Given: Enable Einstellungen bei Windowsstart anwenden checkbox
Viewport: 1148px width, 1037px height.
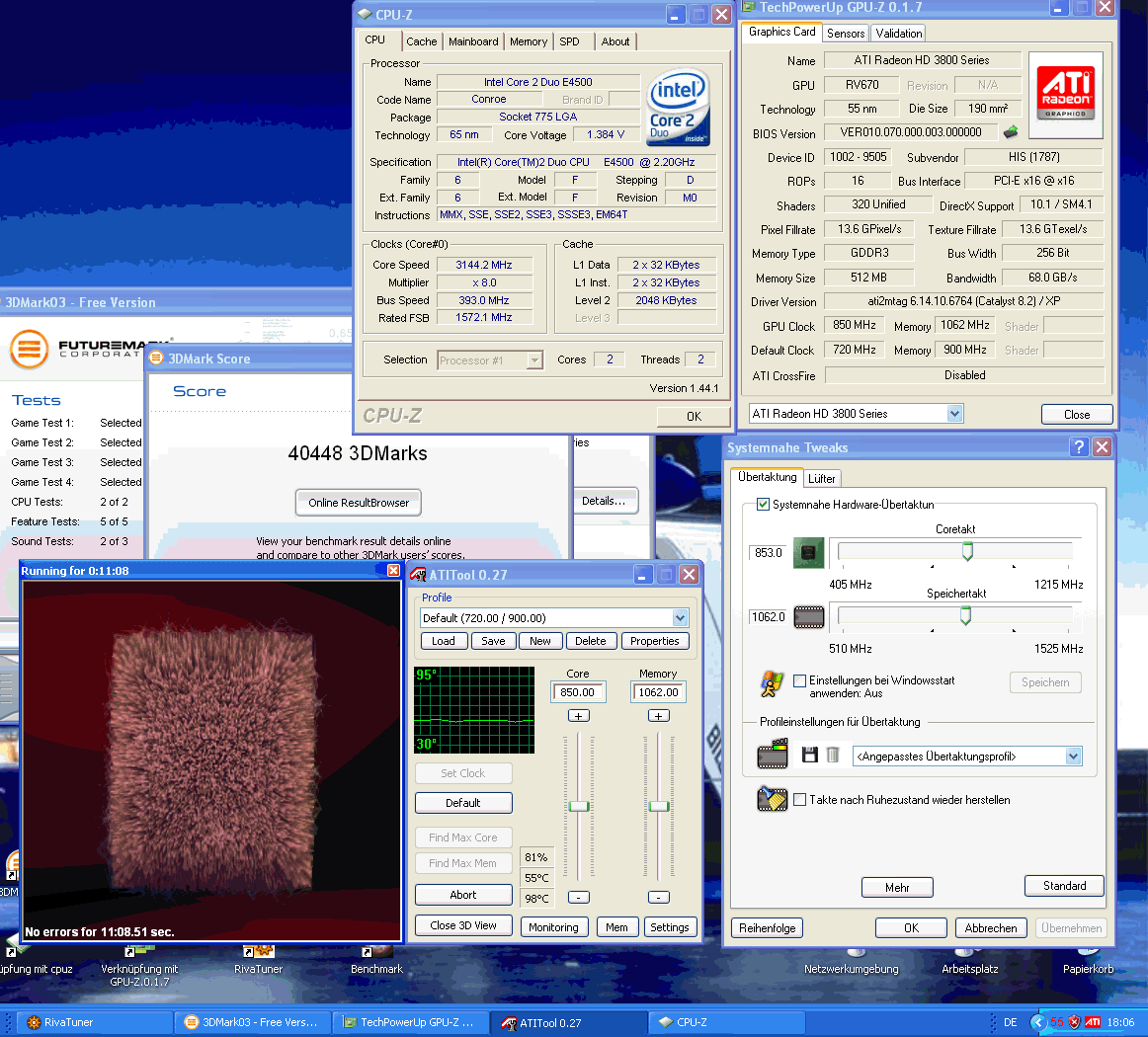Looking at the screenshot, I should pos(800,680).
